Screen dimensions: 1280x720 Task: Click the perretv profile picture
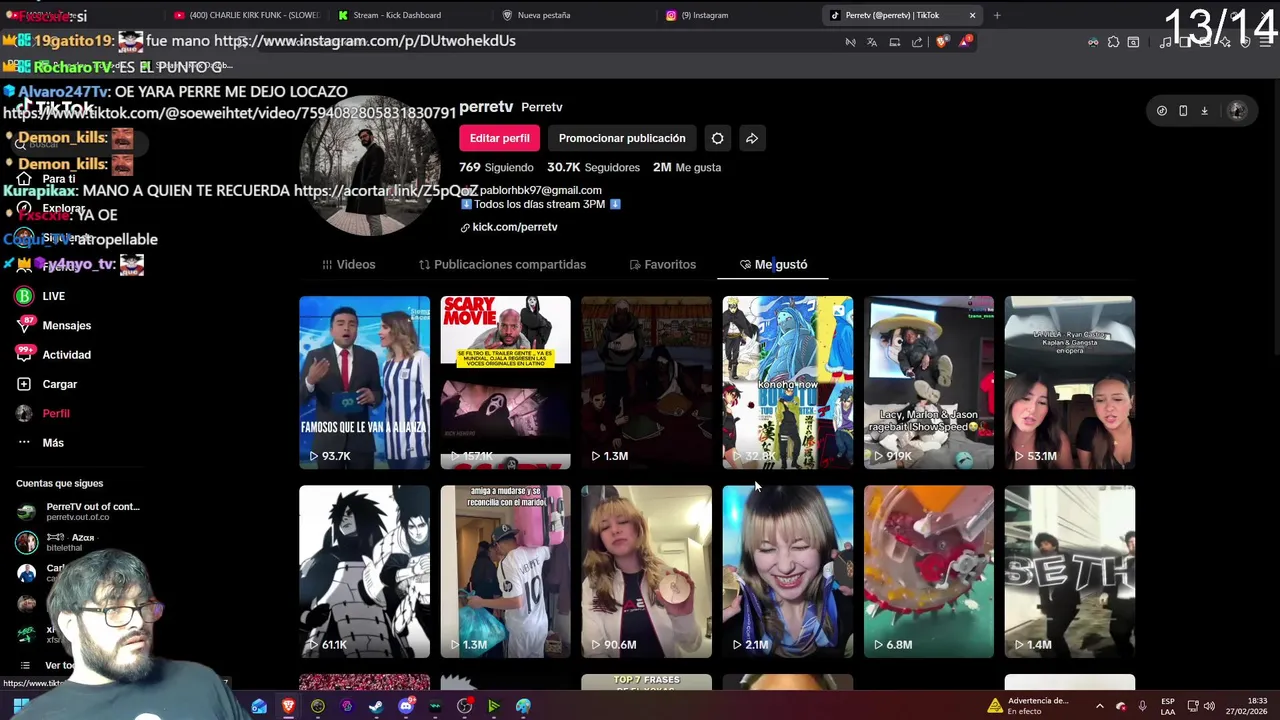370,168
